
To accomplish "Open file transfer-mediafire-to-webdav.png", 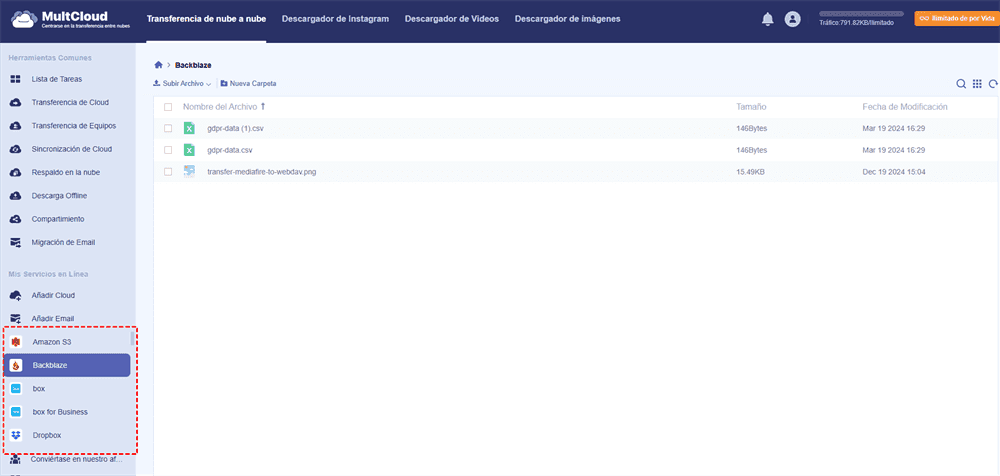I will click(261, 172).
